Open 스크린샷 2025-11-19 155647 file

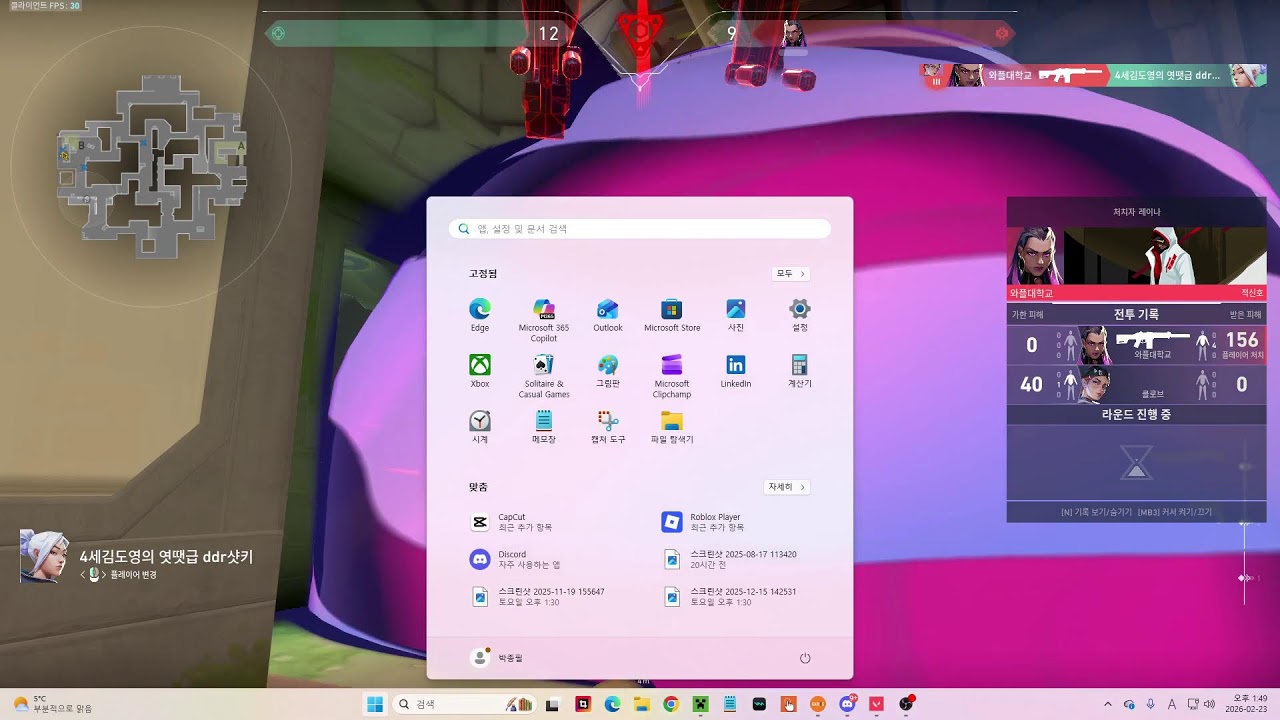tap(538, 596)
